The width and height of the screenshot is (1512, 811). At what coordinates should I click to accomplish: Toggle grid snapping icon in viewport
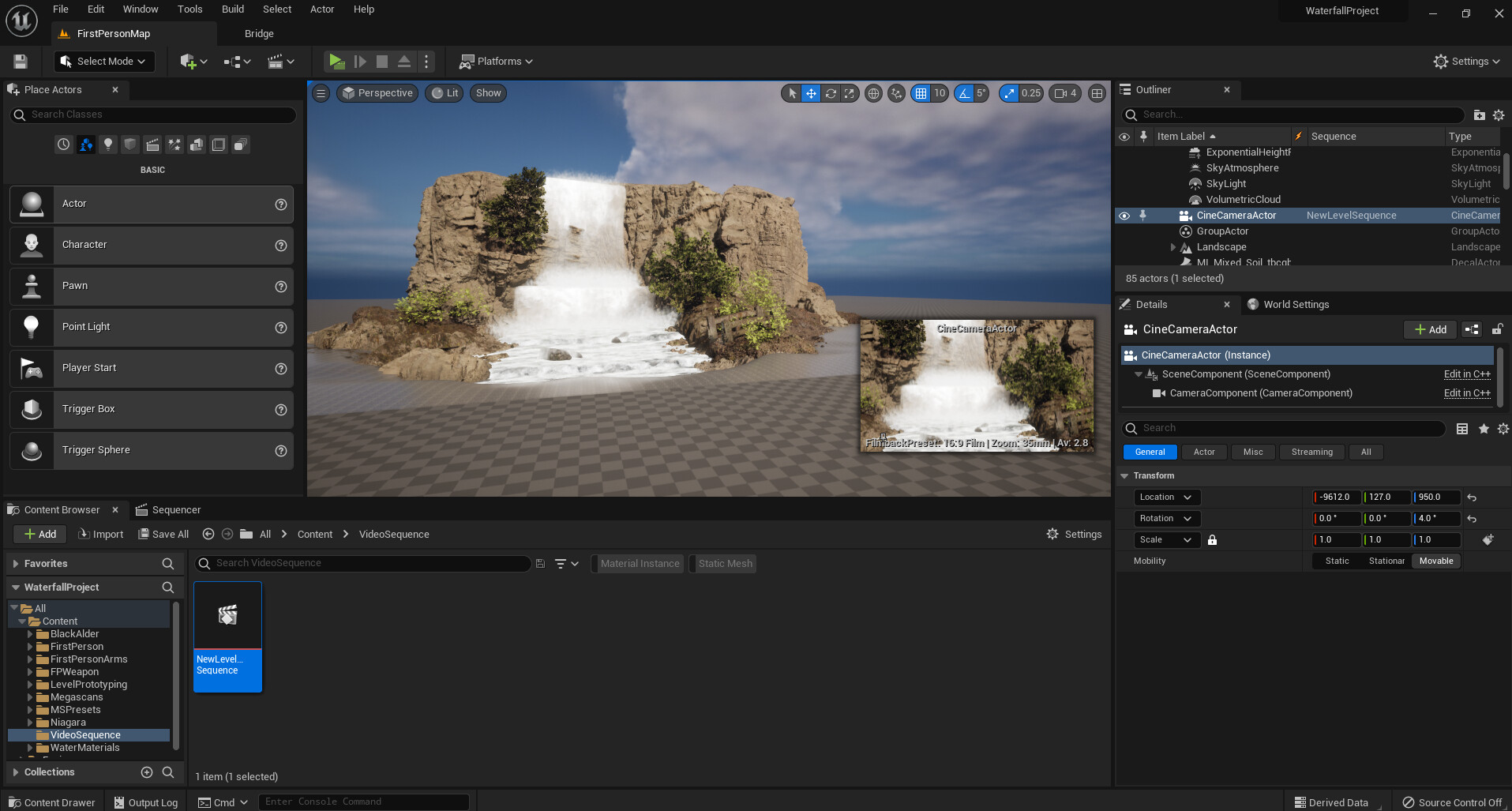point(921,93)
